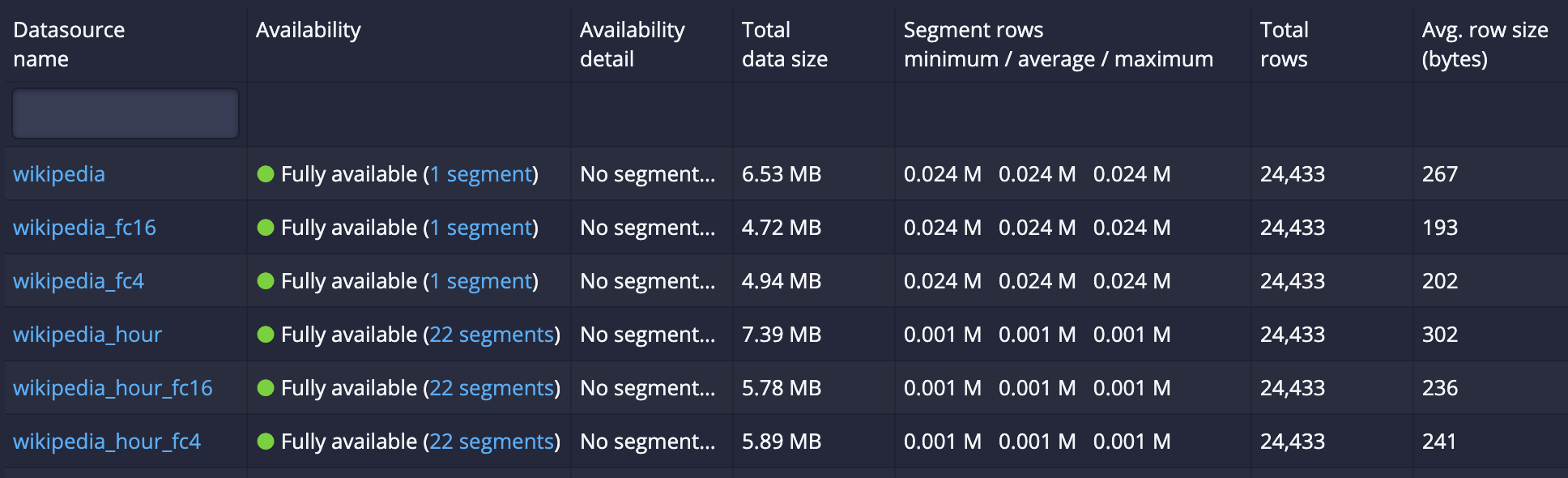The image size is (1568, 478).
Task: Click '22 segments' link for wikipedia_hour
Action: click(492, 335)
